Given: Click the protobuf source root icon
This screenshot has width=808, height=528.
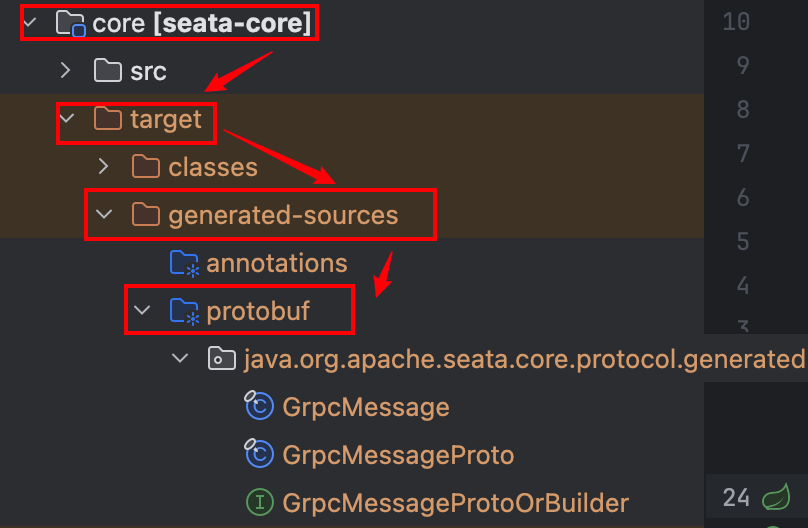Looking at the screenshot, I should click(x=184, y=311).
